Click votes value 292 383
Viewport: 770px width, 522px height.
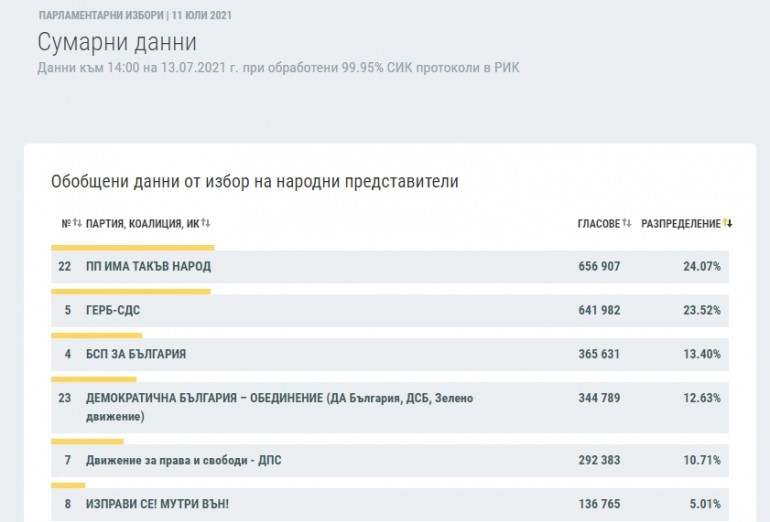pyautogui.click(x=599, y=461)
